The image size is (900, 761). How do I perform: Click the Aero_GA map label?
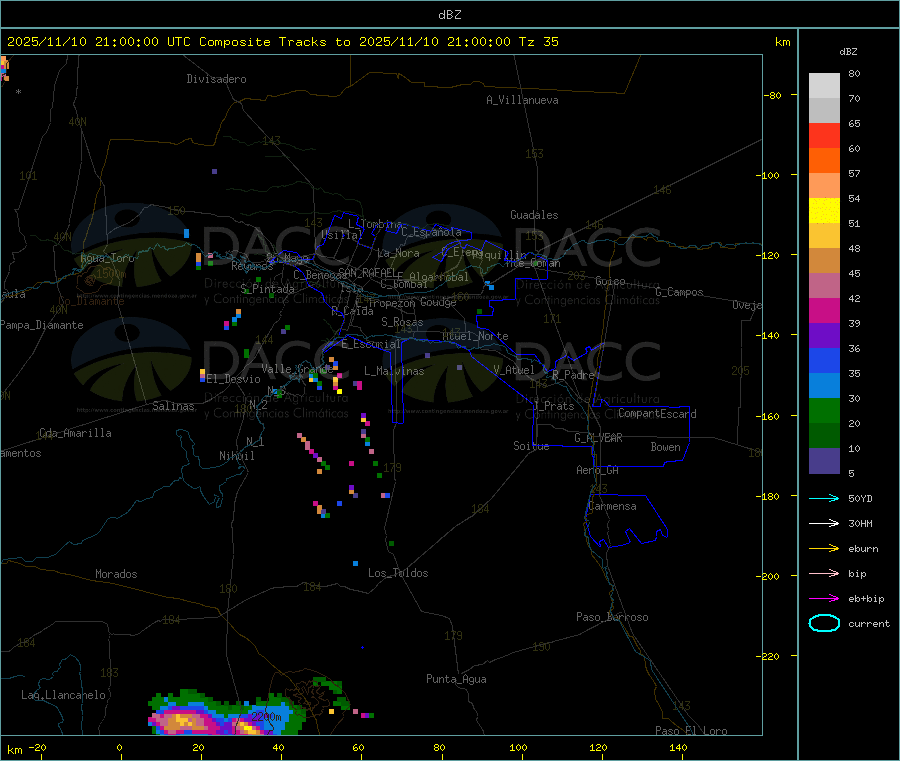pos(598,470)
